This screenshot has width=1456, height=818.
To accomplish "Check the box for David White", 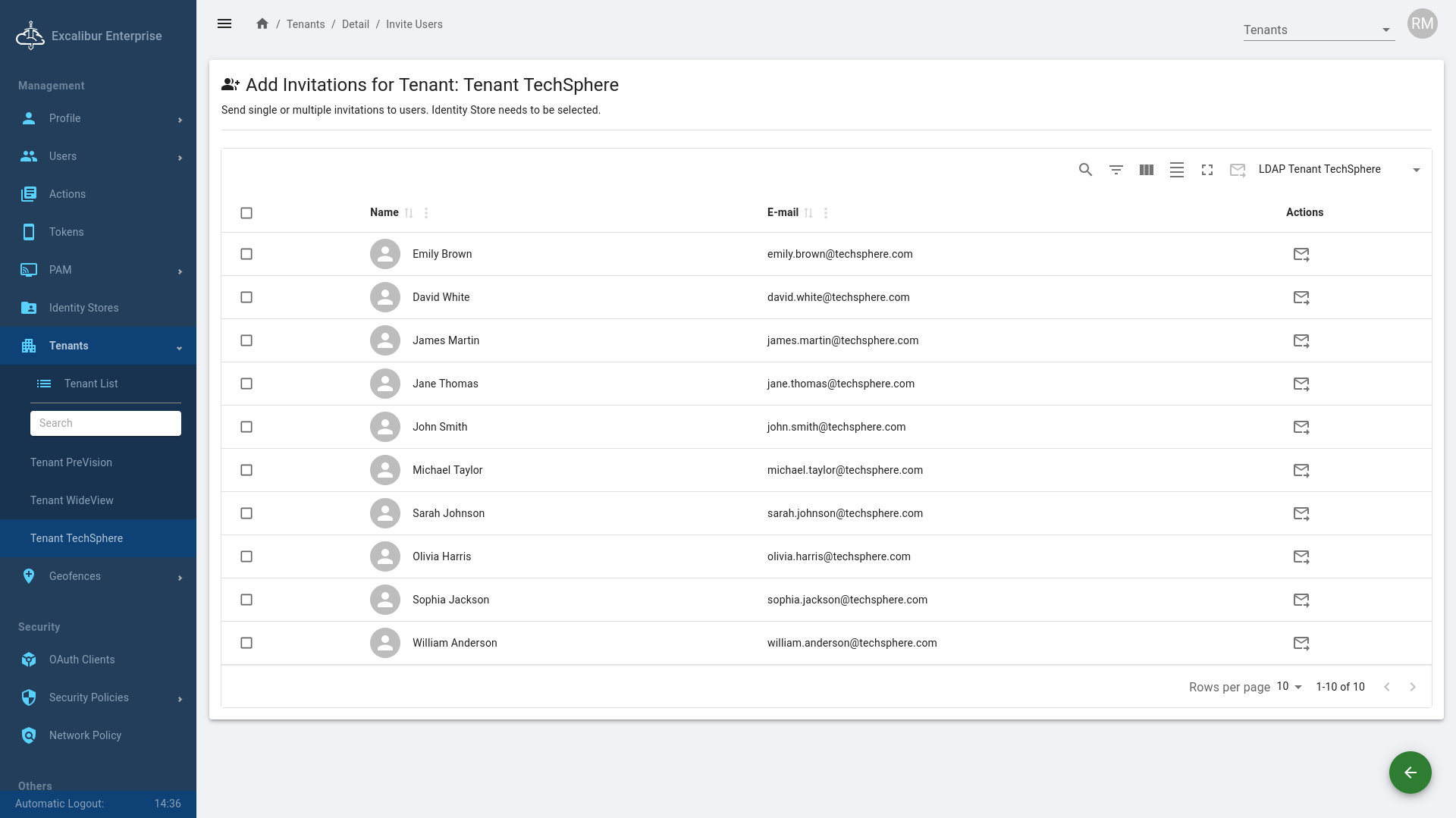I will point(246,297).
